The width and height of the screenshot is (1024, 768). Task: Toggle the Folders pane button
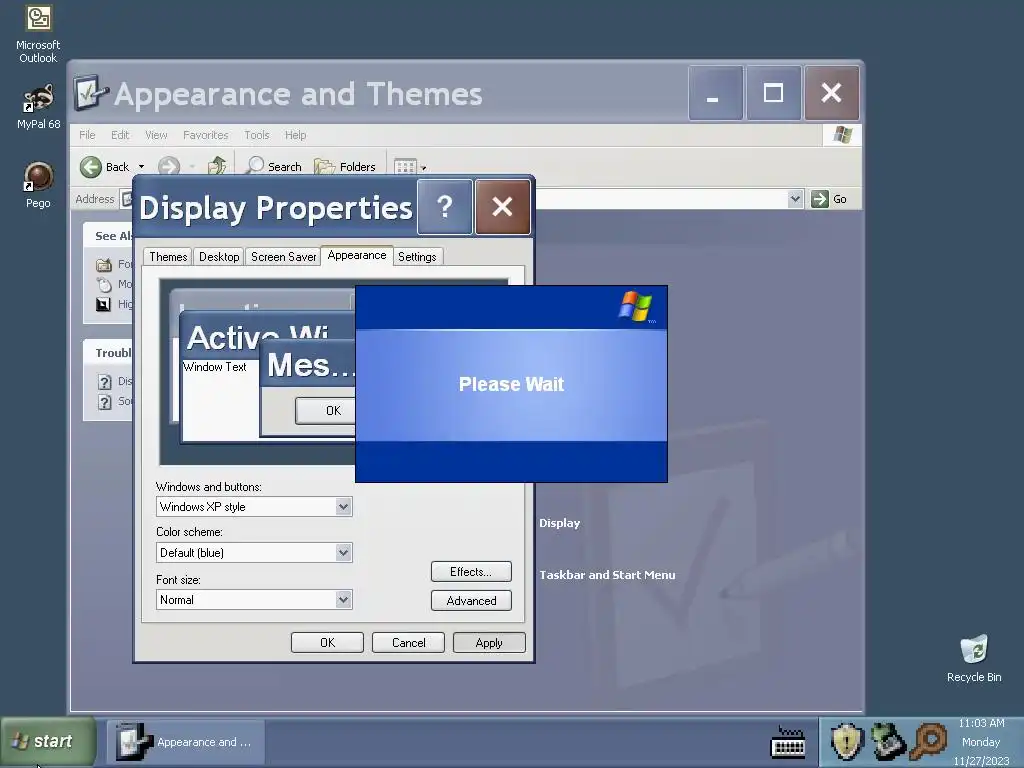coord(345,167)
